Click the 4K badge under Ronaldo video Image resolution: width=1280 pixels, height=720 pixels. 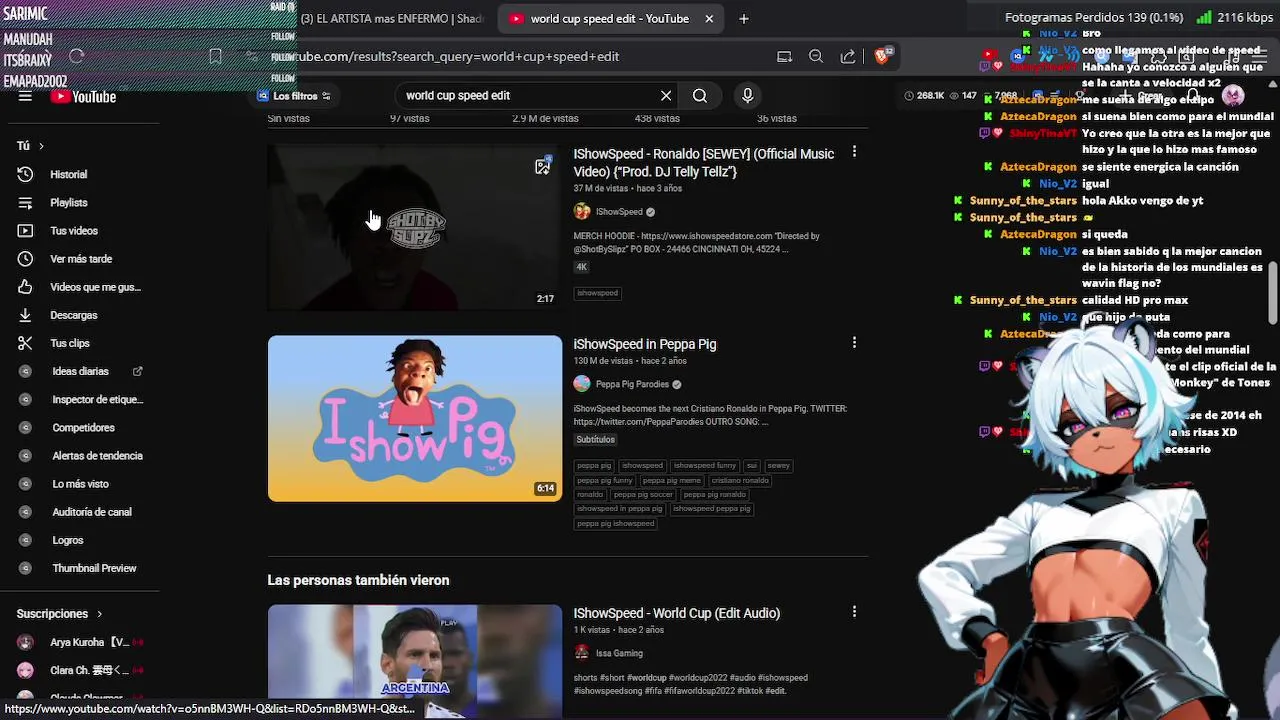pos(581,267)
